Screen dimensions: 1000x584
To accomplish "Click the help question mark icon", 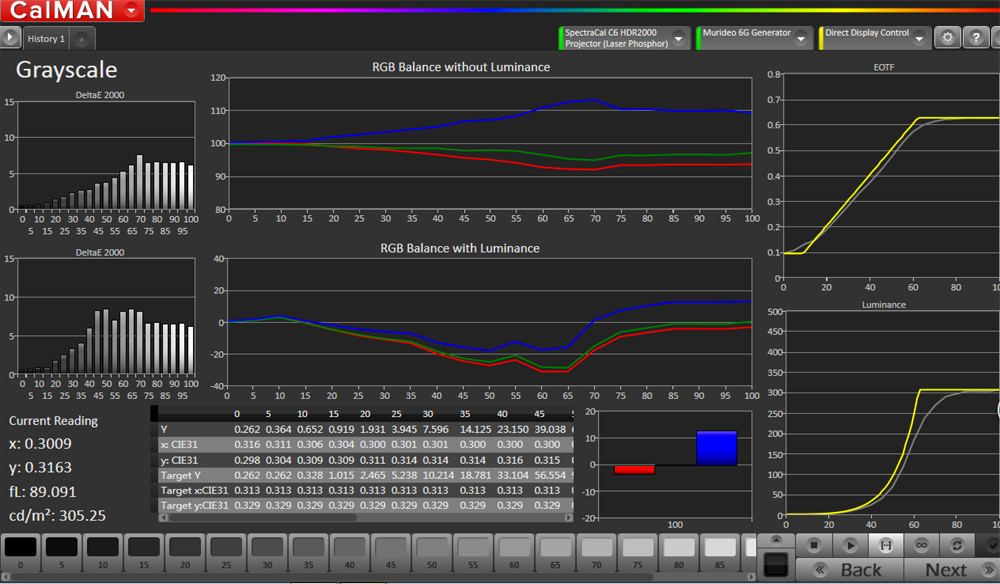I will (x=976, y=39).
